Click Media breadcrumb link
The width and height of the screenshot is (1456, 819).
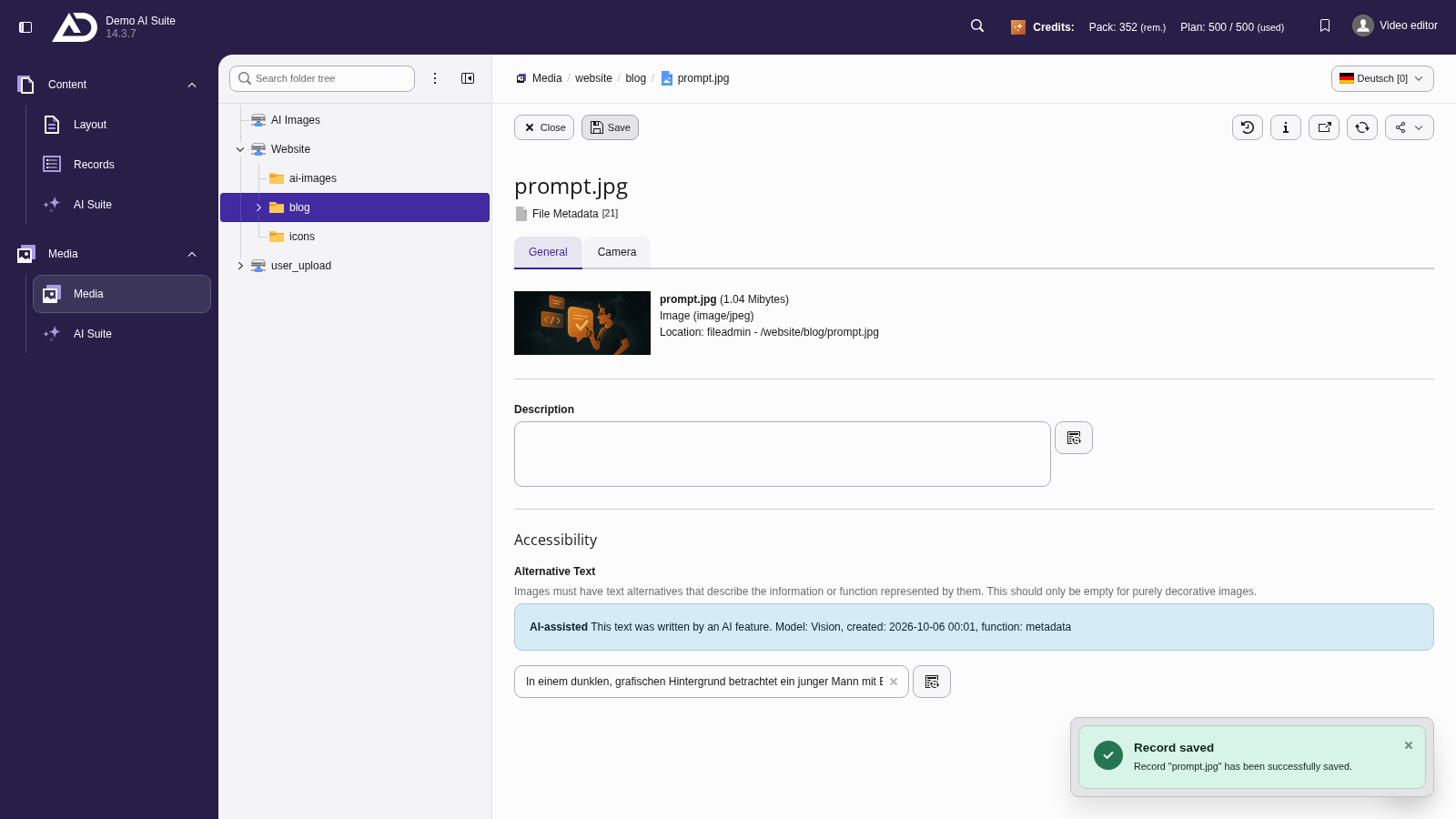point(539,78)
